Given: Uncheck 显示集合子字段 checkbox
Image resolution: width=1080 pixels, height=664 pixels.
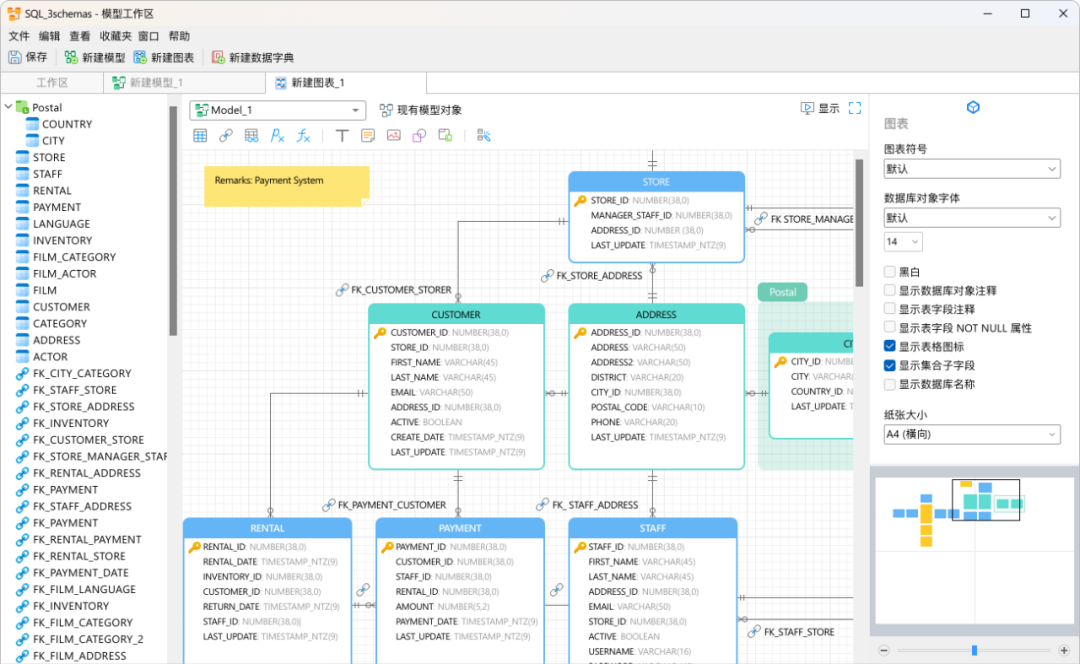Looking at the screenshot, I should (889, 365).
